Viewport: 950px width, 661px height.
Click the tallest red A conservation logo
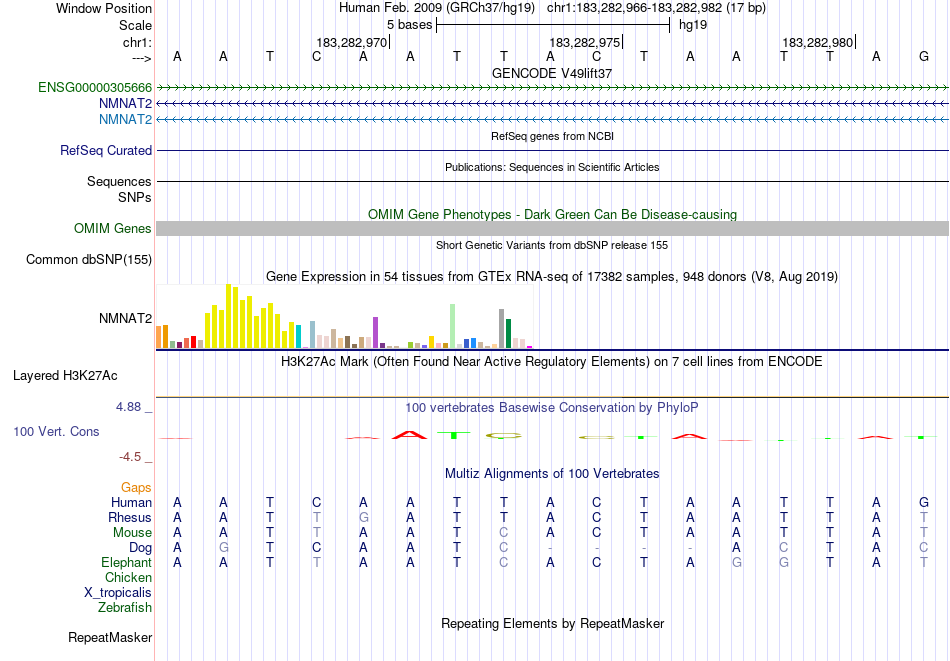click(410, 434)
